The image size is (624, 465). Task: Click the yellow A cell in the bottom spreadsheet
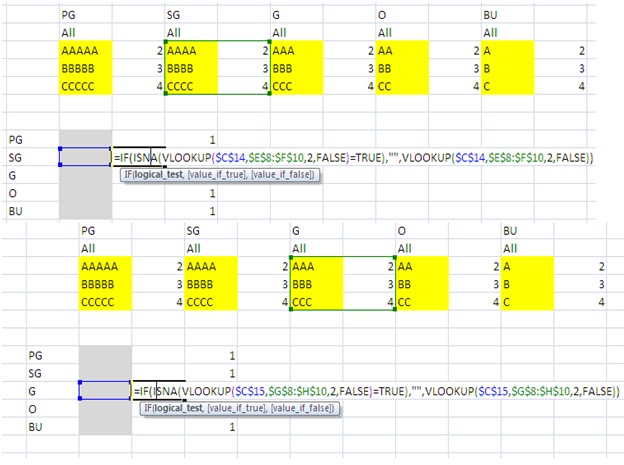[528, 266]
